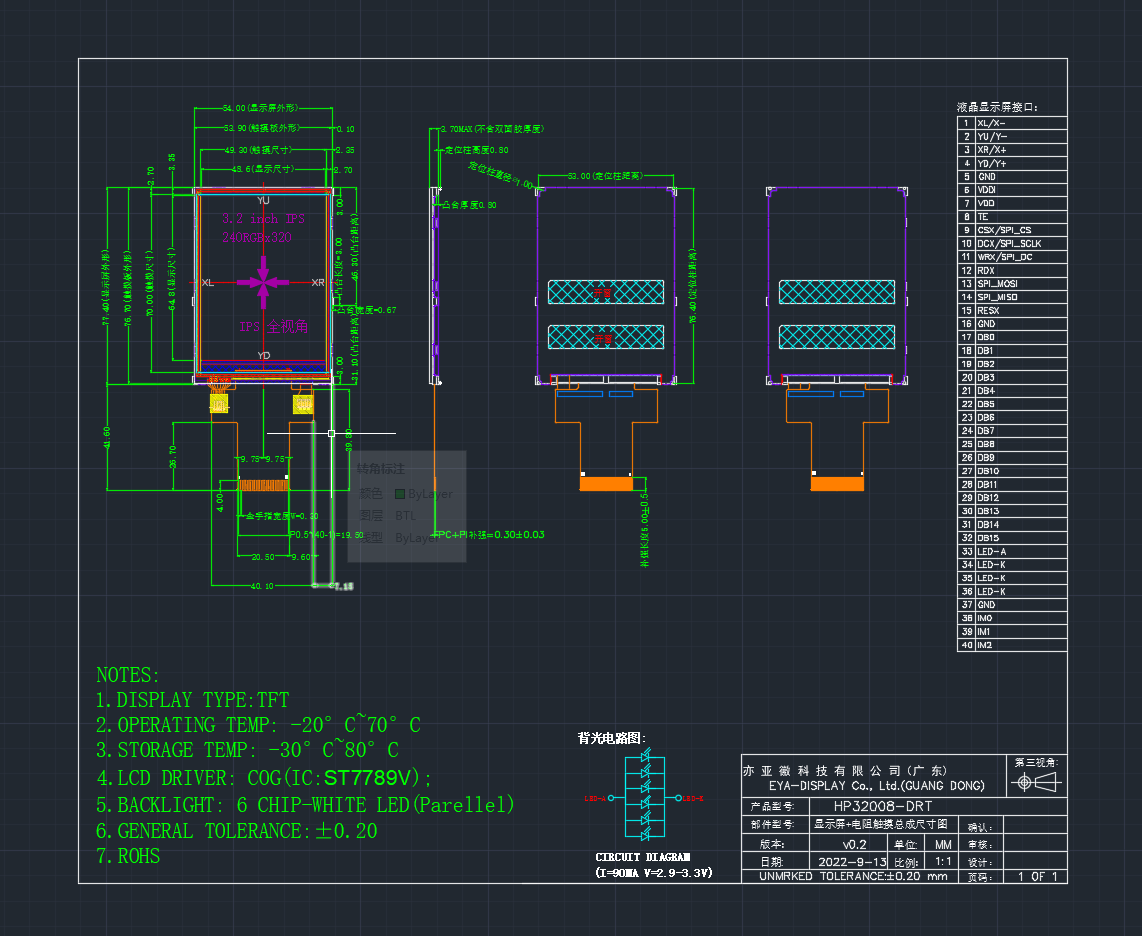Image resolution: width=1142 pixels, height=936 pixels.
Task: Select pin 15 row RESX
Action: [x=1012, y=310]
